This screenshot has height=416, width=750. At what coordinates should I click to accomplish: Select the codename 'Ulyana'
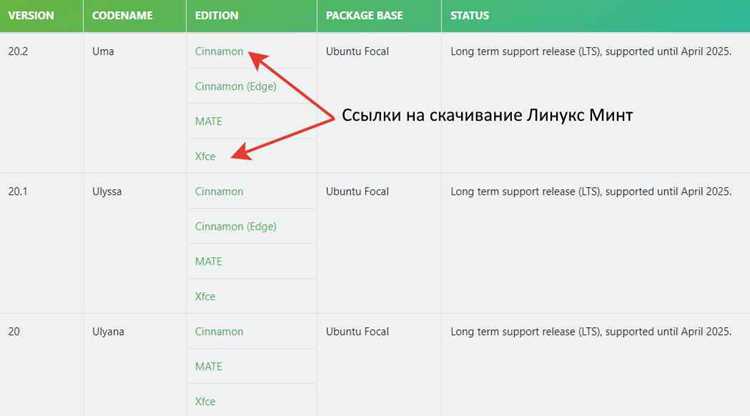click(108, 331)
